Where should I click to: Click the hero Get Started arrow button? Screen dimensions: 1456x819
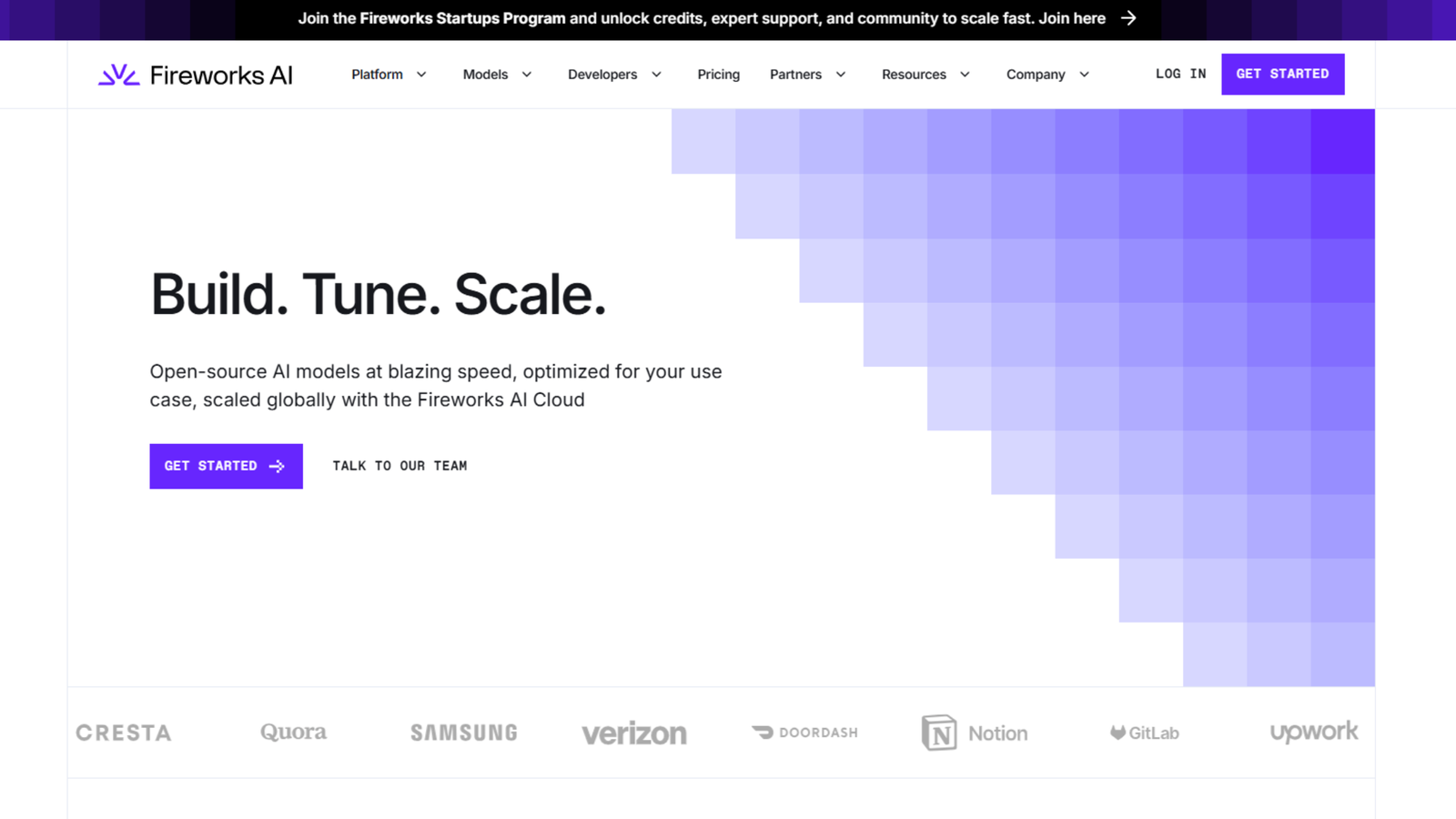226,466
